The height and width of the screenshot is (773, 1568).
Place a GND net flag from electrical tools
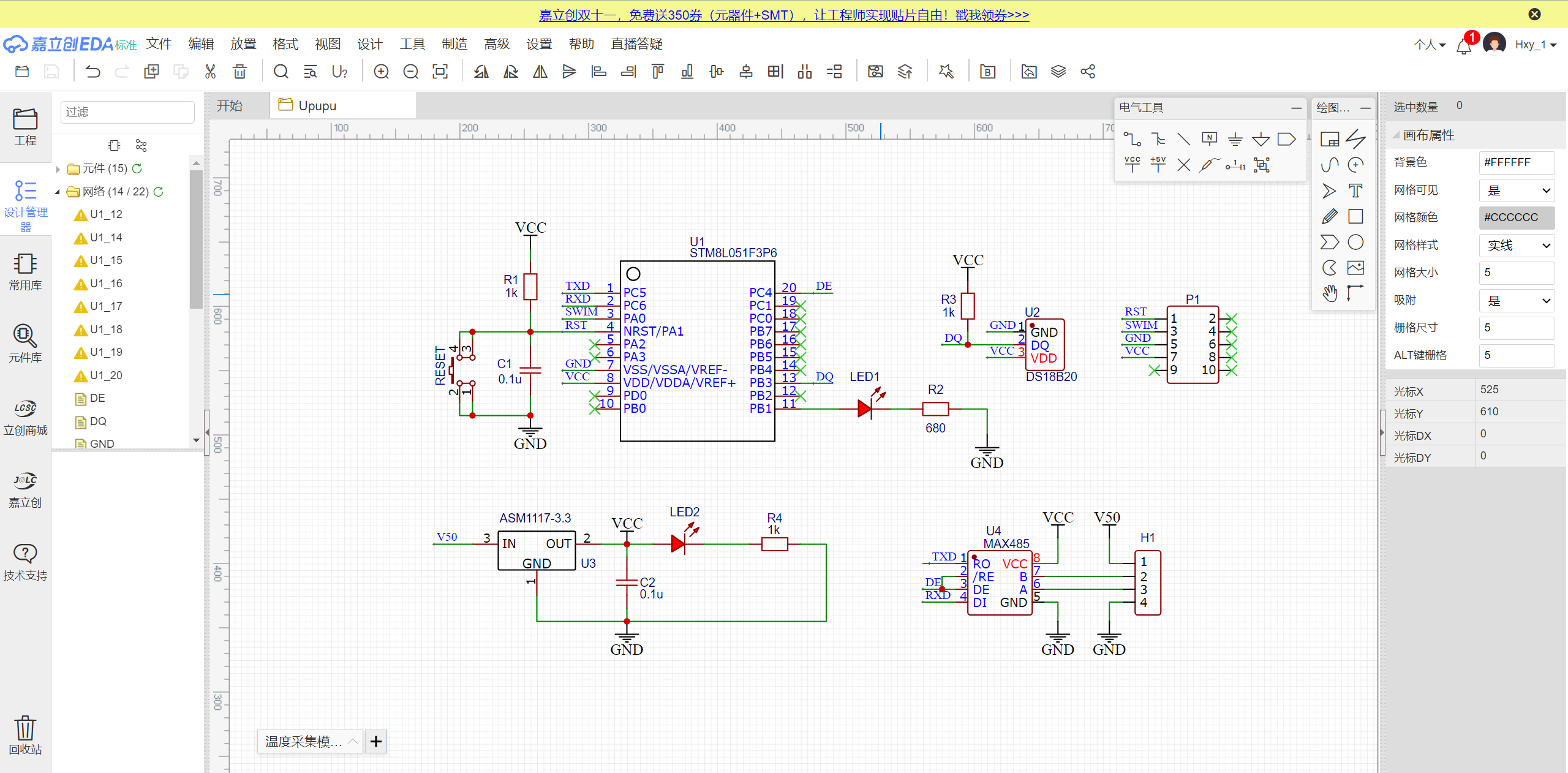[1235, 140]
